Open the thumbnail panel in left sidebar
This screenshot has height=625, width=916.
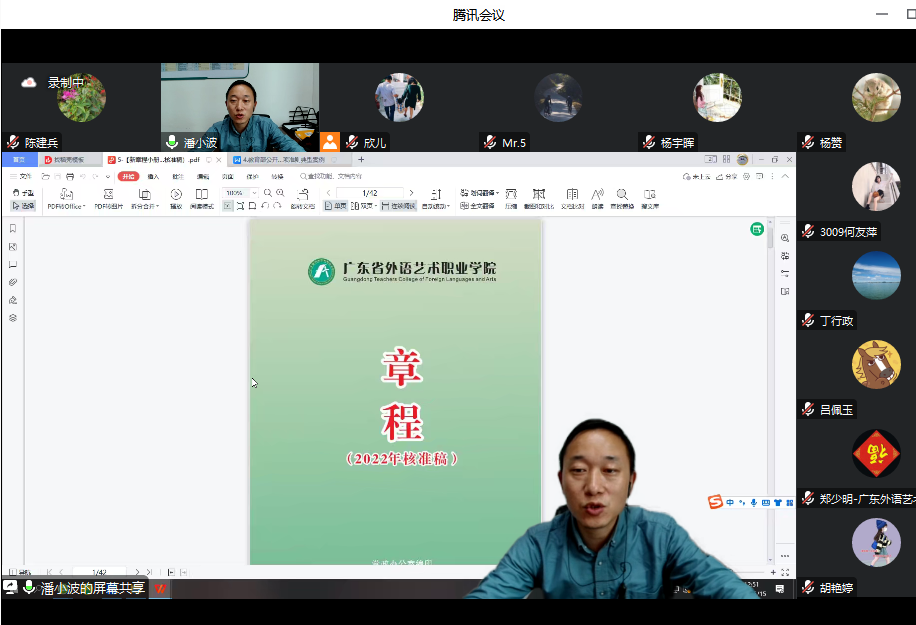click(x=13, y=247)
